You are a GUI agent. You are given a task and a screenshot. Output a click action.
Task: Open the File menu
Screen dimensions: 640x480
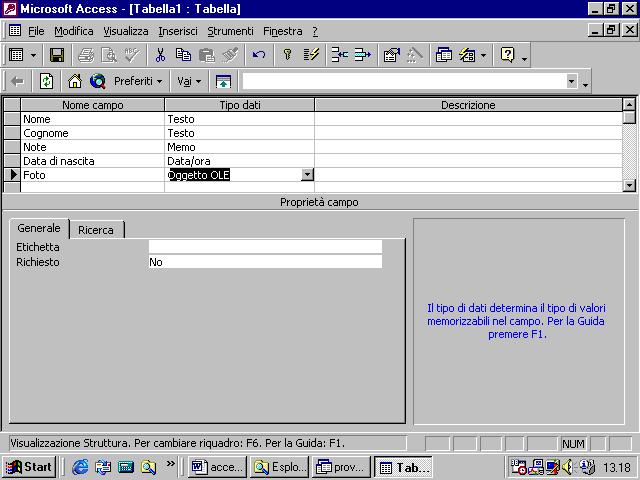tap(36, 31)
